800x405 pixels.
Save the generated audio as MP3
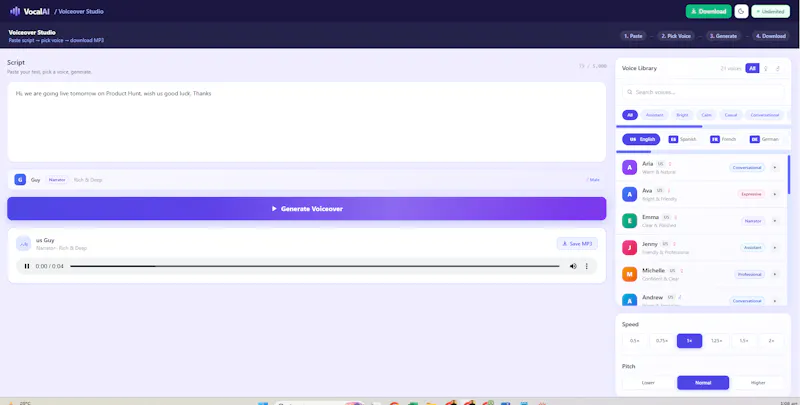pos(577,244)
